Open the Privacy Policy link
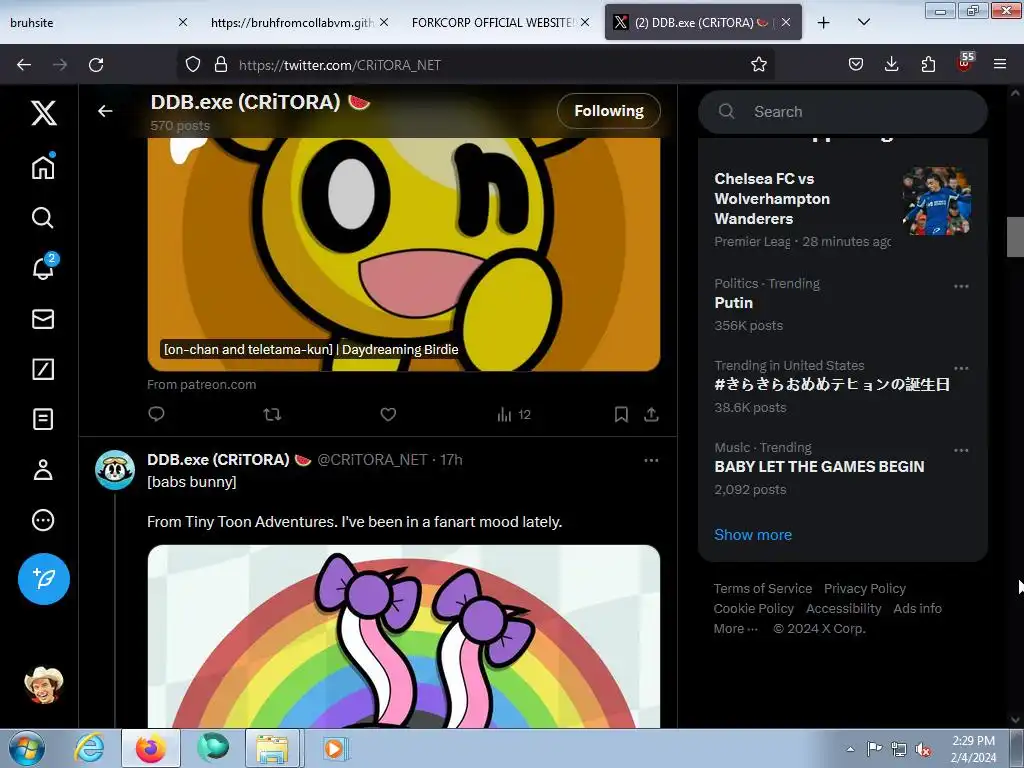Image resolution: width=1024 pixels, height=768 pixels. tap(865, 588)
